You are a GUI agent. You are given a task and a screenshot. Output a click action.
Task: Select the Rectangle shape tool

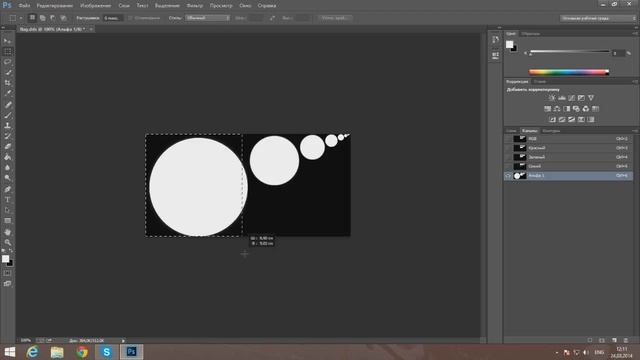point(7,221)
